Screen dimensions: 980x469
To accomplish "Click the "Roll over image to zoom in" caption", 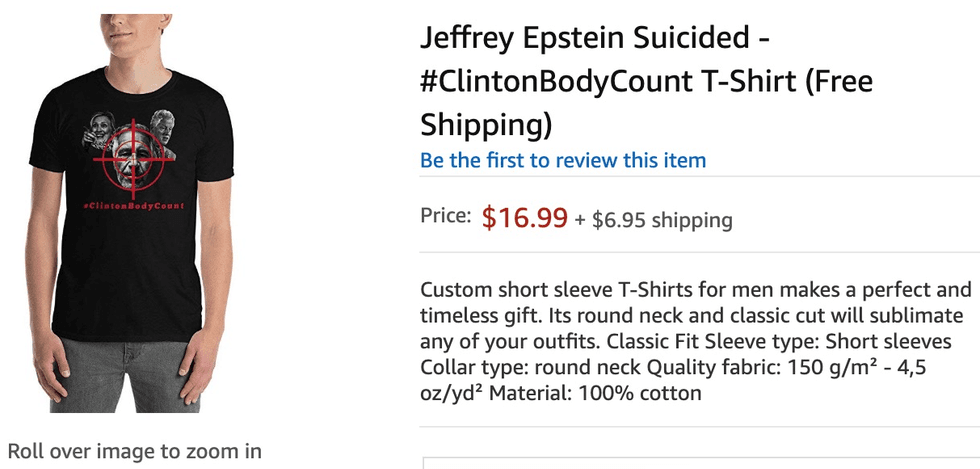I will 134,450.
